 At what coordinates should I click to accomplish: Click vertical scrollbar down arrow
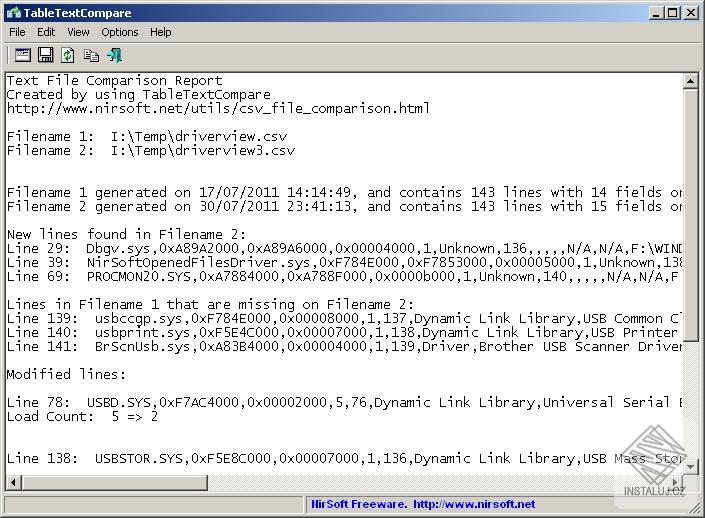click(690, 467)
